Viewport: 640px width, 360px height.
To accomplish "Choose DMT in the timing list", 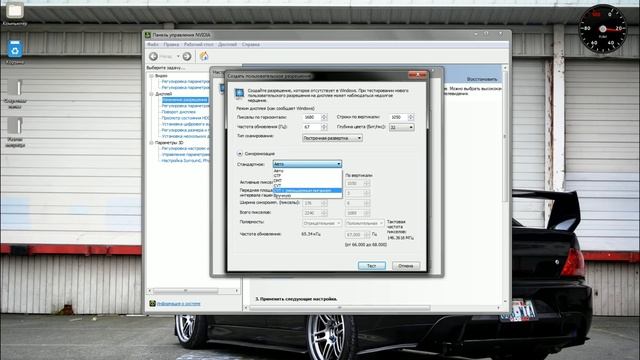I will tap(307, 181).
